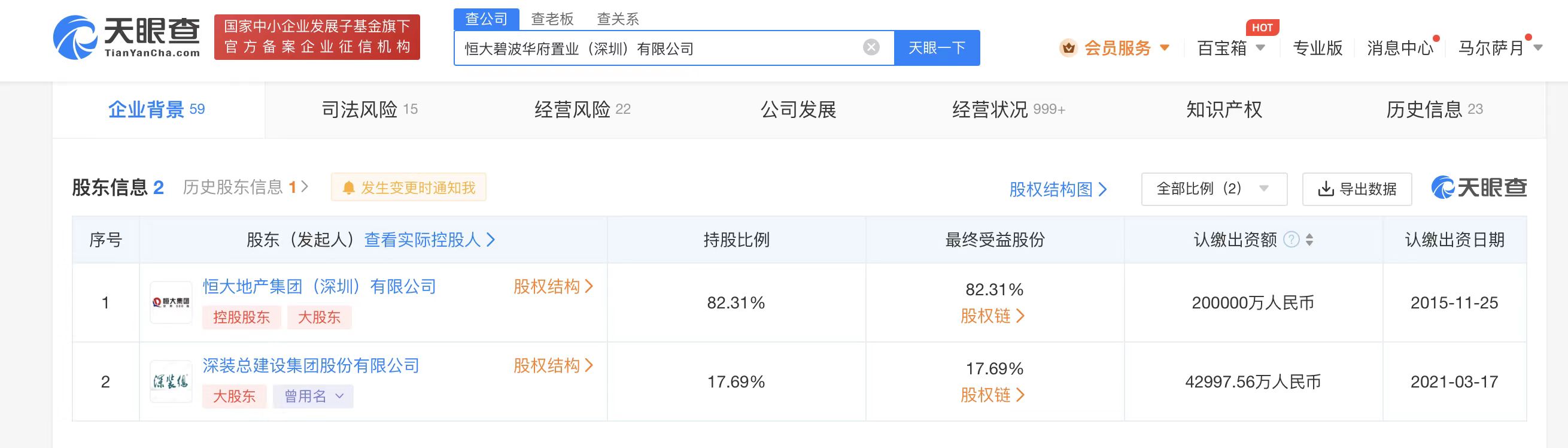The height and width of the screenshot is (448, 1568).
Task: Open the 恒大集团 shareholder logo thumbnail
Action: 171,302
